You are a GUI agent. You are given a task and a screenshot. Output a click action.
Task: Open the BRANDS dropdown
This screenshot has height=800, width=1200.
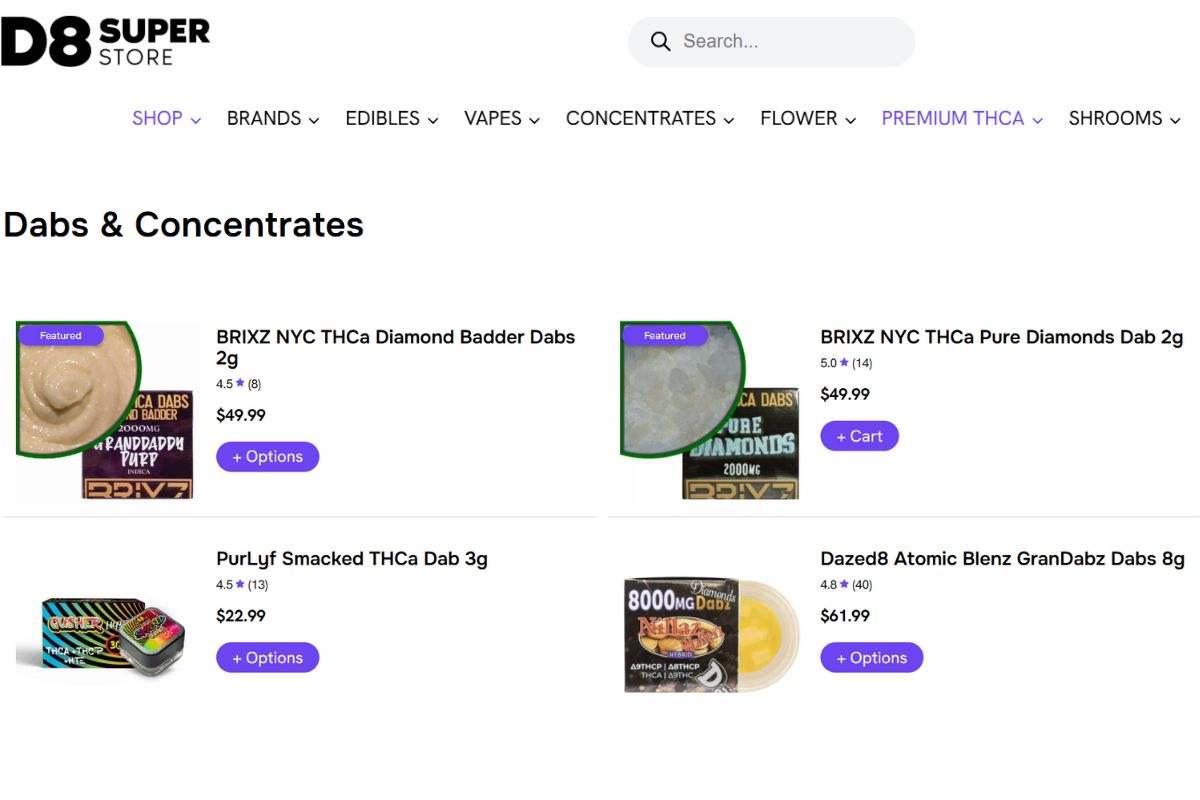314,118
